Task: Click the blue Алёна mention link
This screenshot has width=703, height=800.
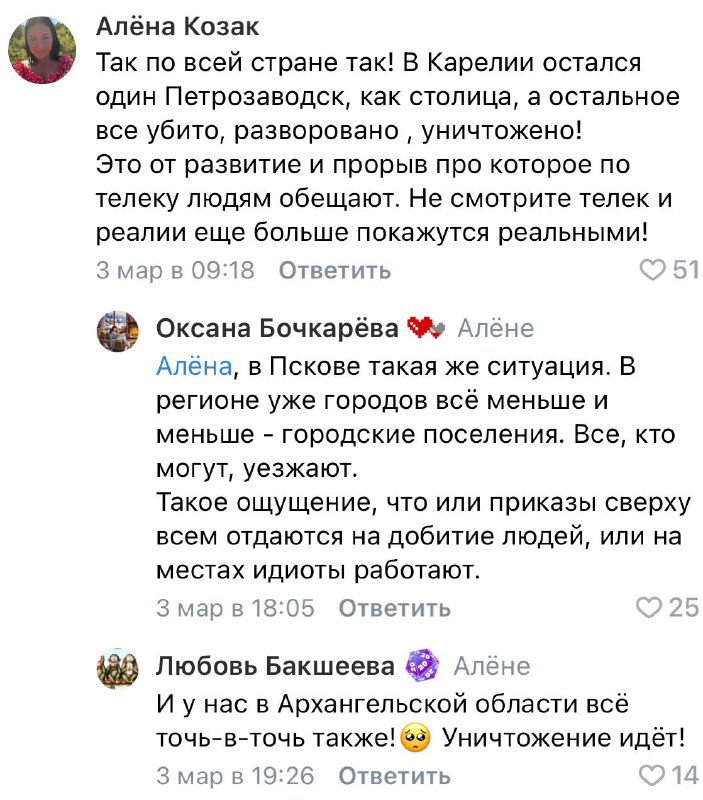Action: click(194, 366)
